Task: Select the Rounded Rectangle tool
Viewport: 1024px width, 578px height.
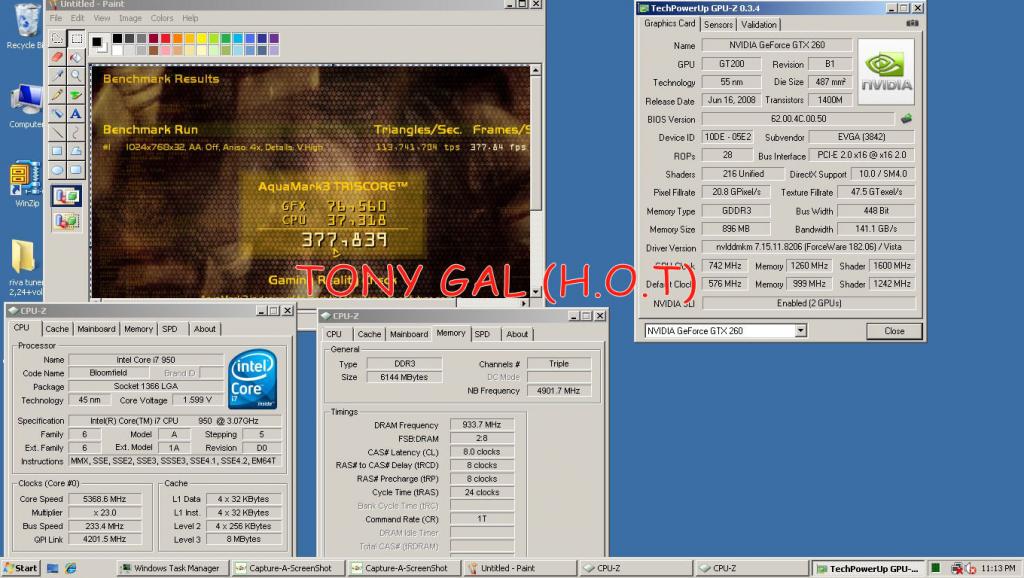Action: 76,170
